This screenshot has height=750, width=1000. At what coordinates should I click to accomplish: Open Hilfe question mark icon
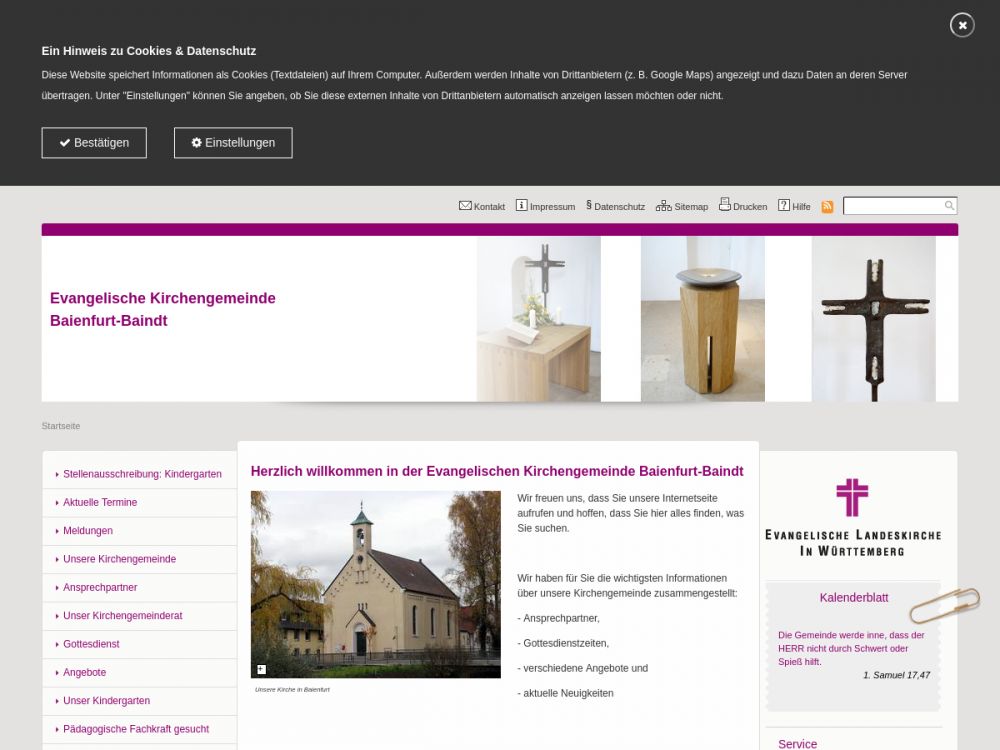click(784, 206)
